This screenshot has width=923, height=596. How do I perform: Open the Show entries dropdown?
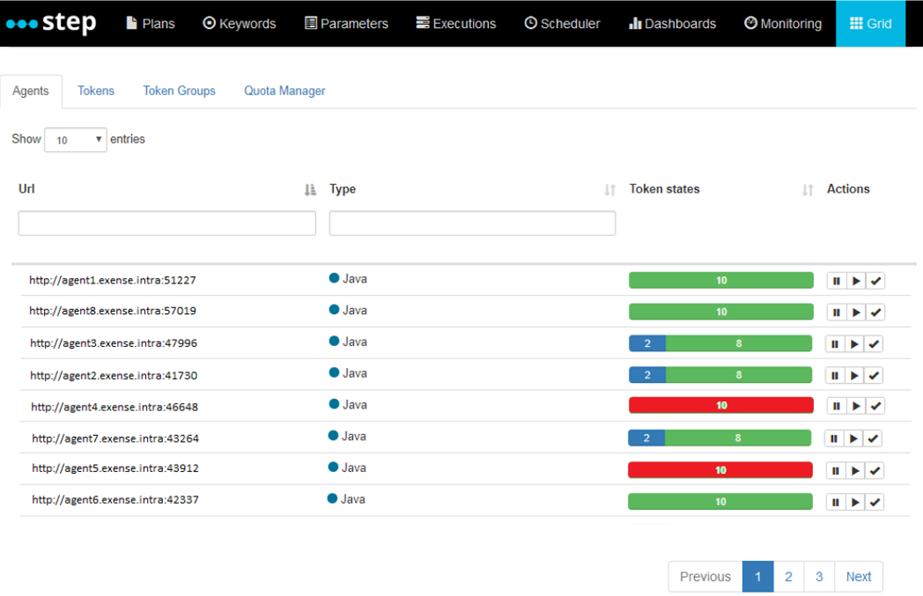pos(75,139)
